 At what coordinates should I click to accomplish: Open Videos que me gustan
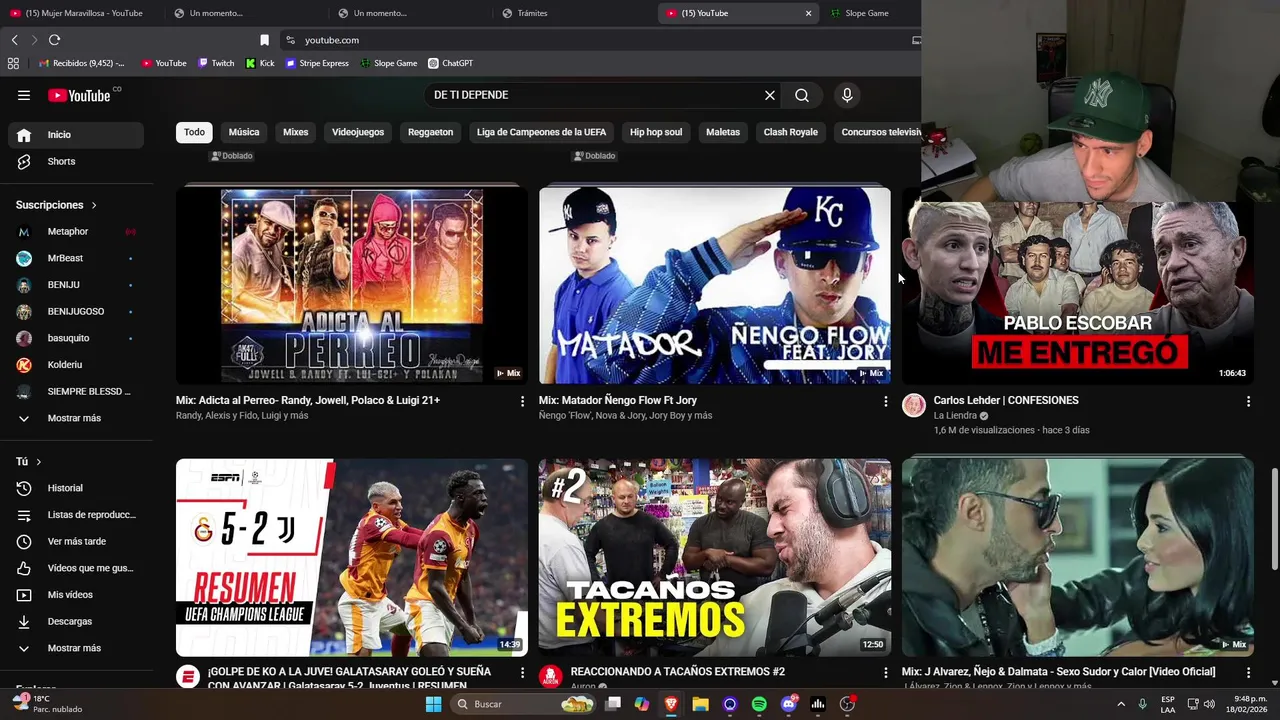click(76, 568)
